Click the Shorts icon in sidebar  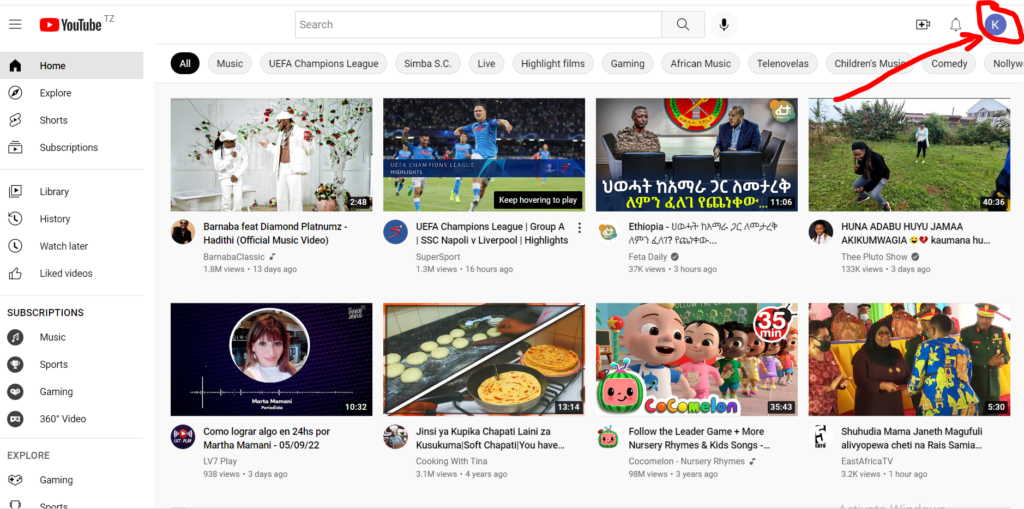click(15, 120)
